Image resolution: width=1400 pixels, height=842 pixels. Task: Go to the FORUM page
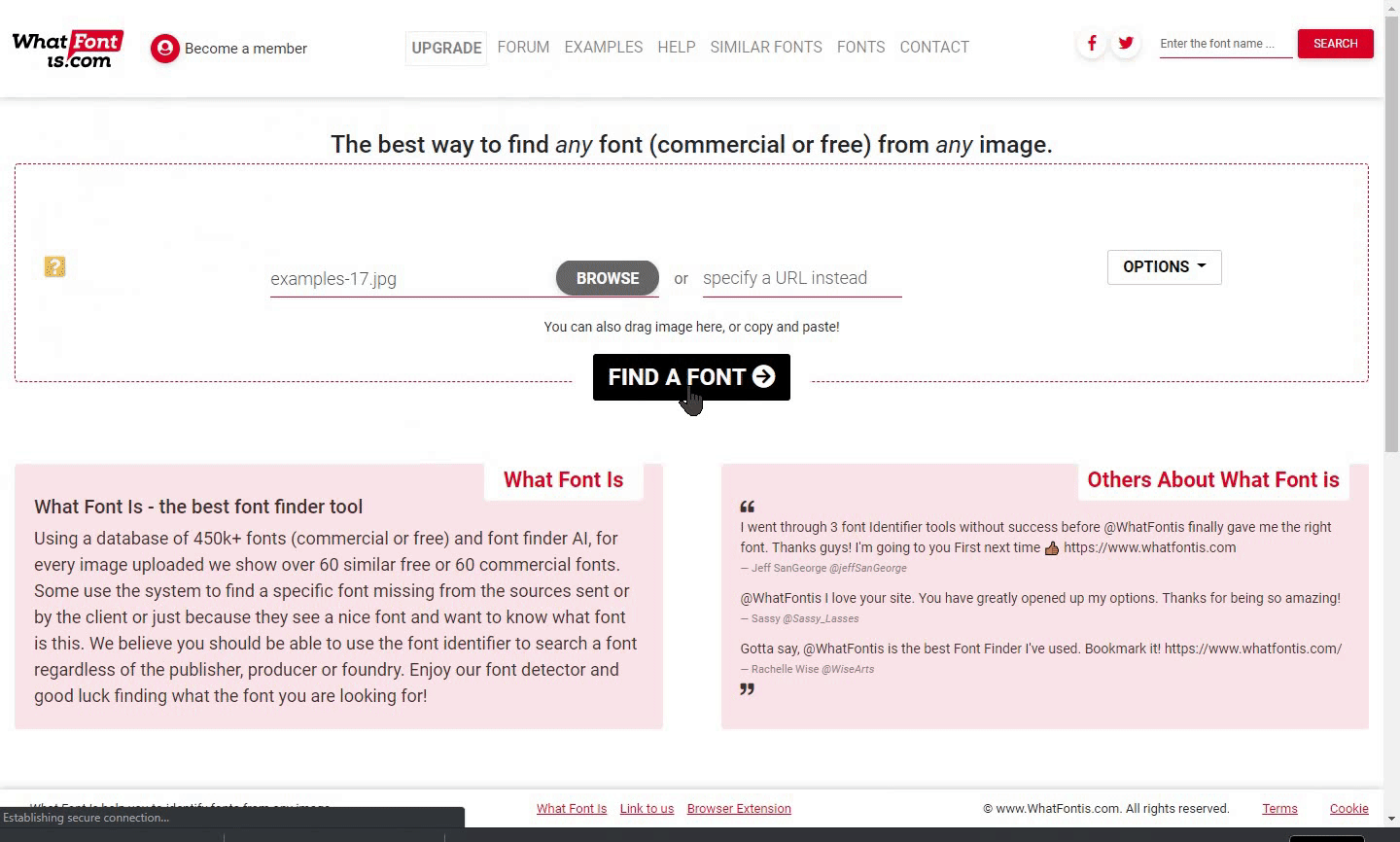(523, 47)
